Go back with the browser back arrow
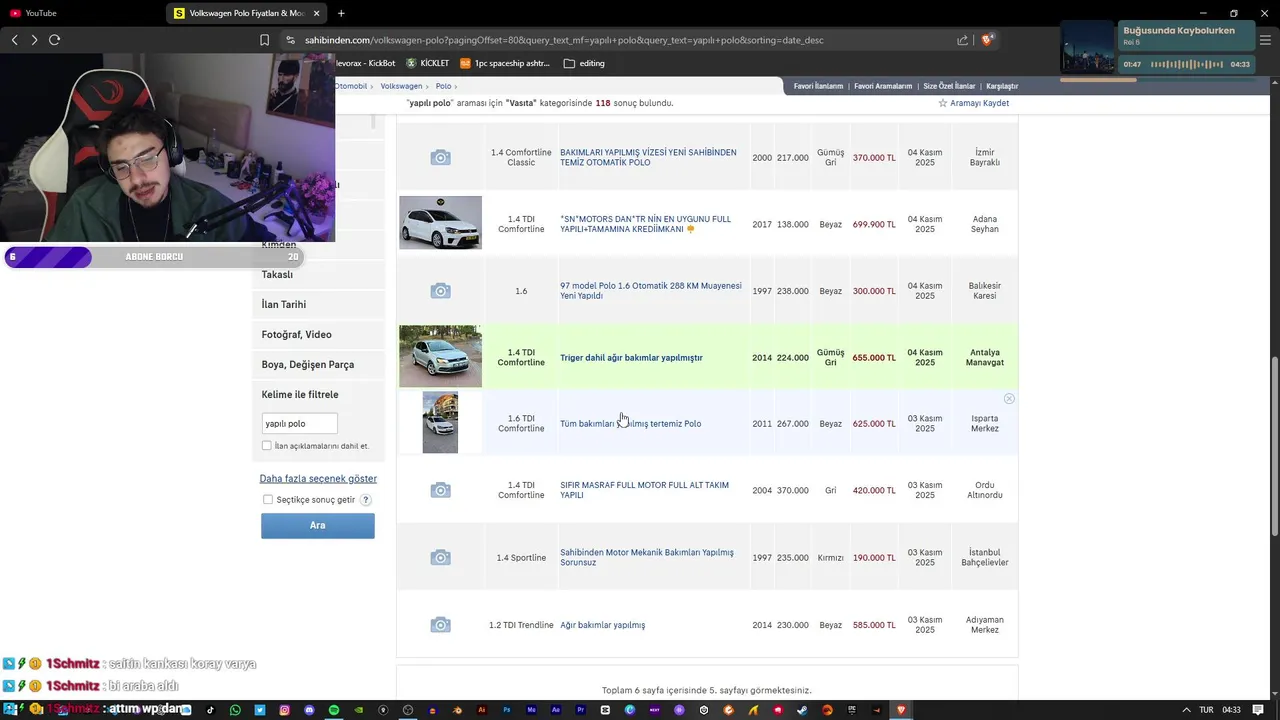Viewport: 1280px width, 720px height. click(14, 40)
